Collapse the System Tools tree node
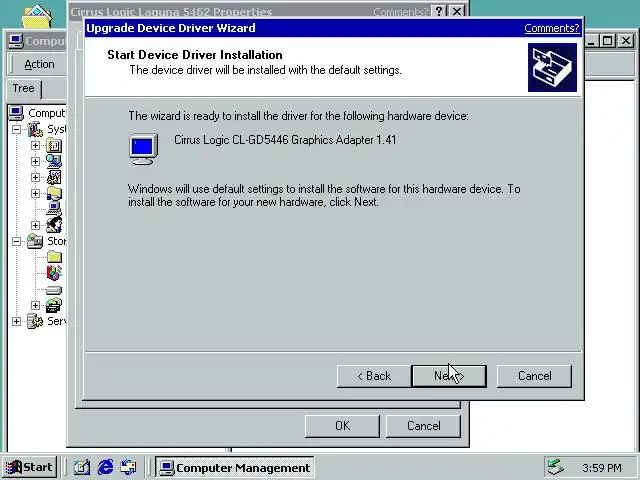640x480 pixels. tap(16, 130)
